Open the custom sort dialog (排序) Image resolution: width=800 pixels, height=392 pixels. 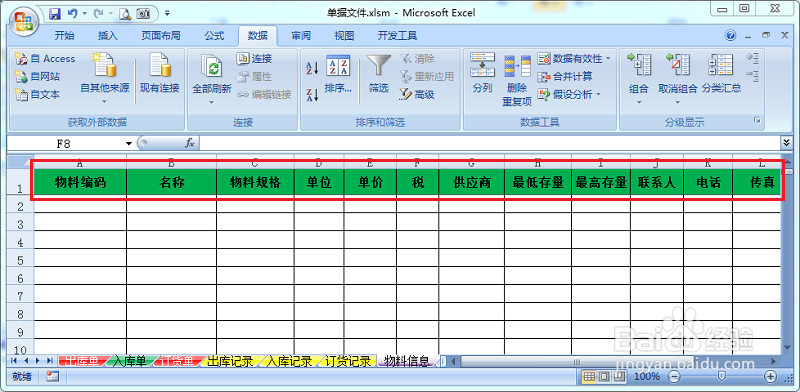pyautogui.click(x=338, y=74)
